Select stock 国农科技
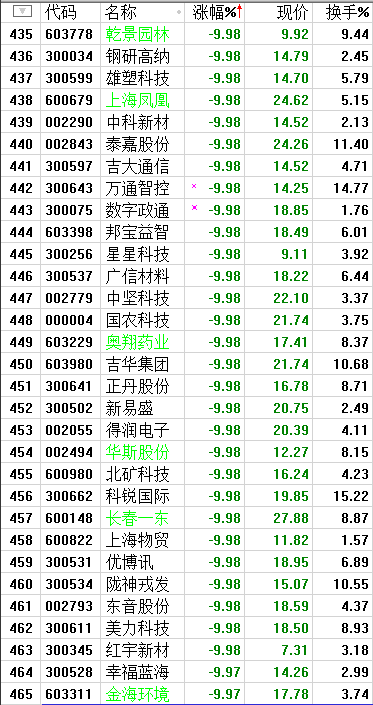This screenshot has height=705, width=373. [138, 321]
